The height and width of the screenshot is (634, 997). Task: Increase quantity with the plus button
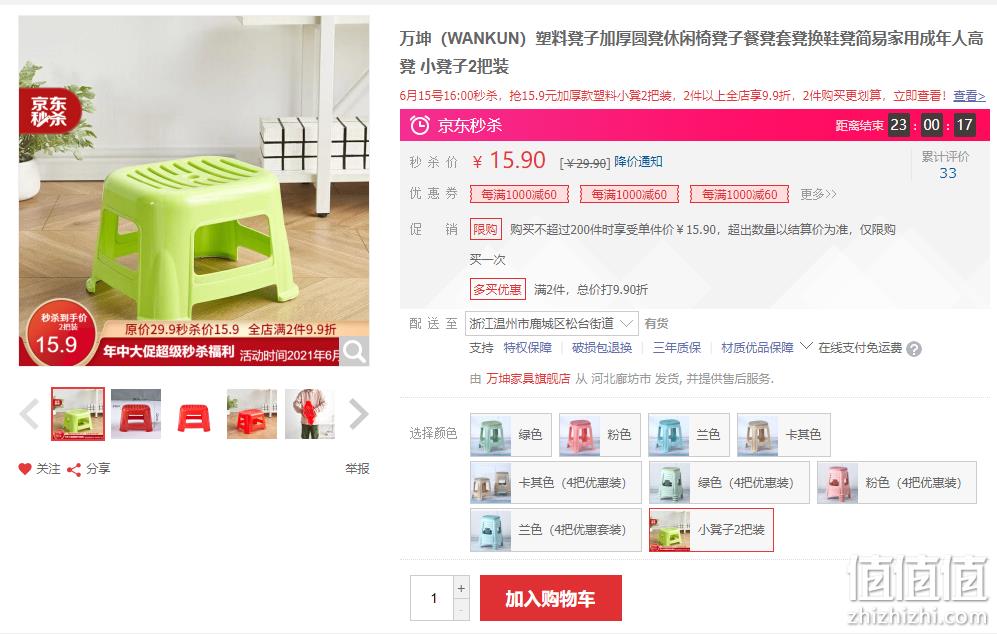(461, 588)
